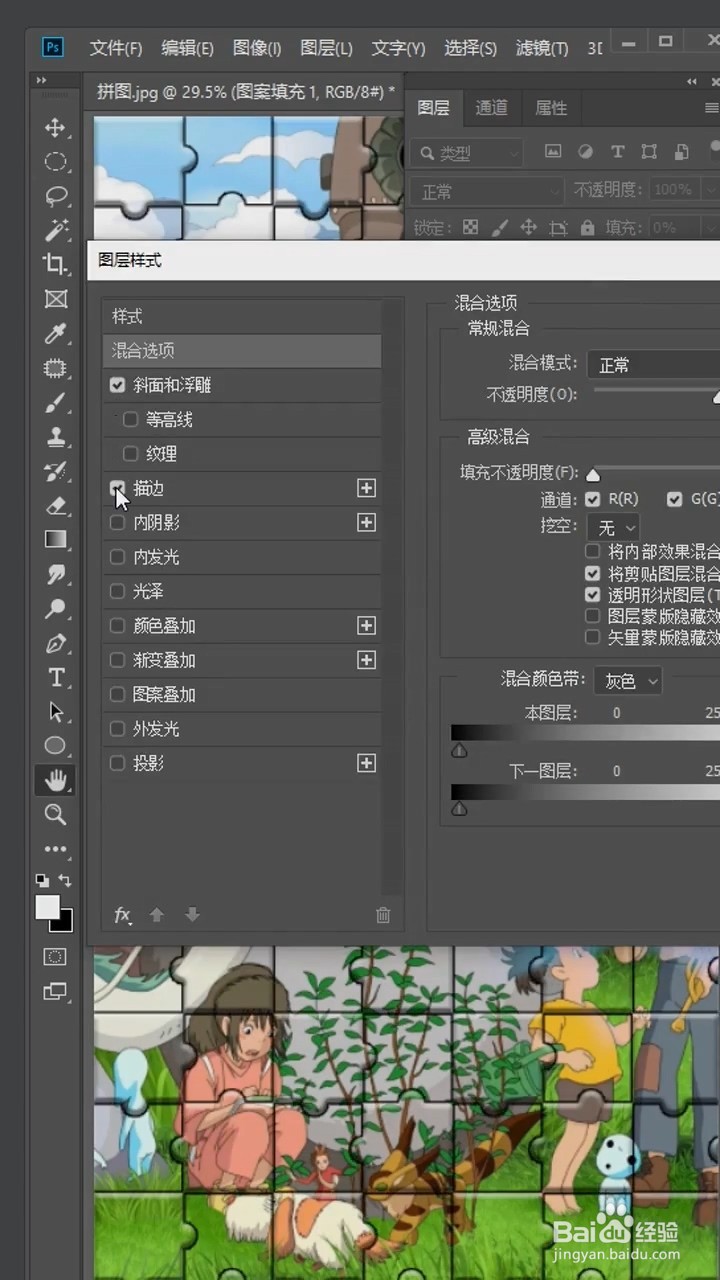Select the Ellipse shape tool
720x1280 pixels.
click(55, 746)
